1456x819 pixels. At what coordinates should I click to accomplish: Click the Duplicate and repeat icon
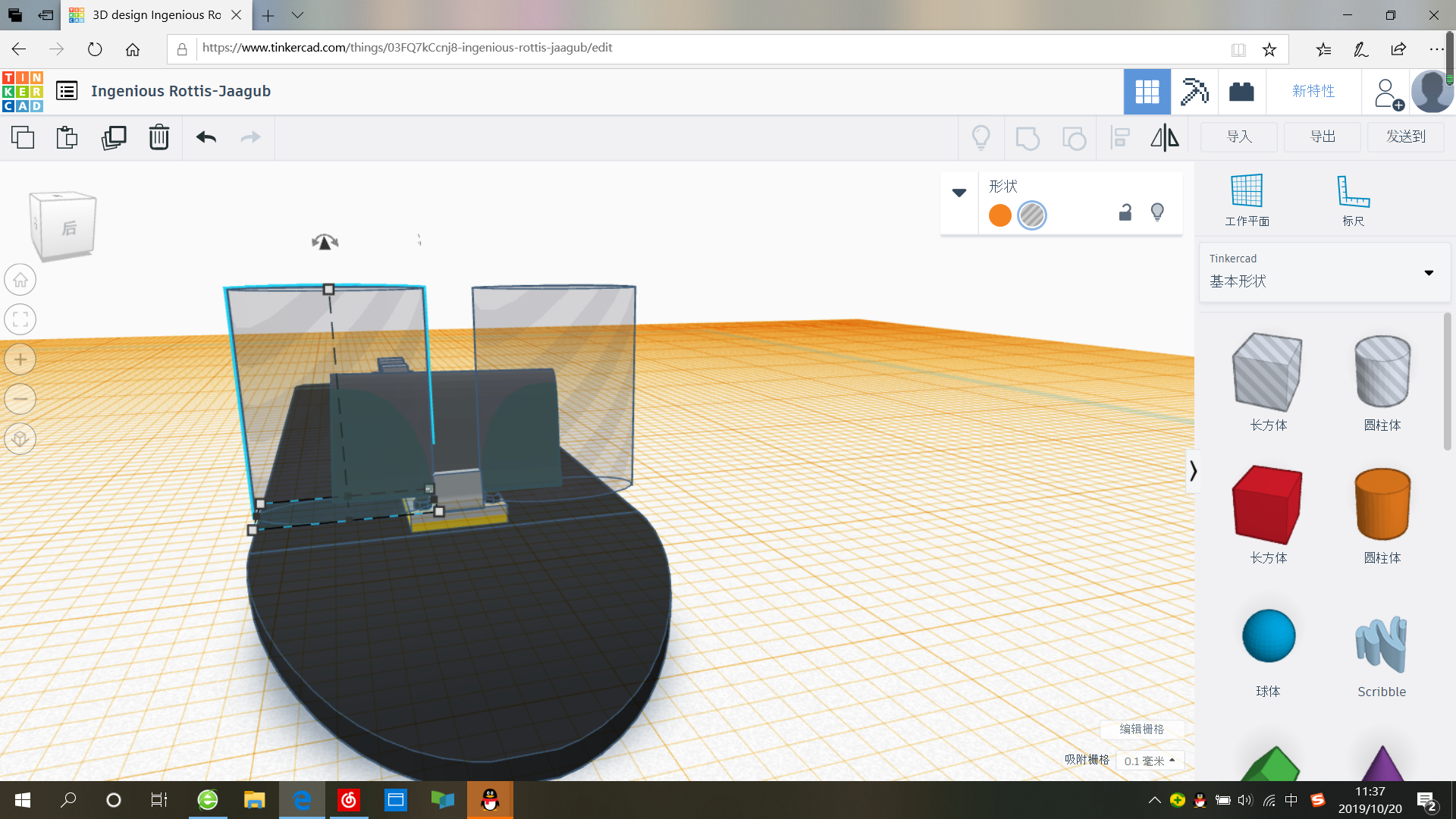point(114,137)
